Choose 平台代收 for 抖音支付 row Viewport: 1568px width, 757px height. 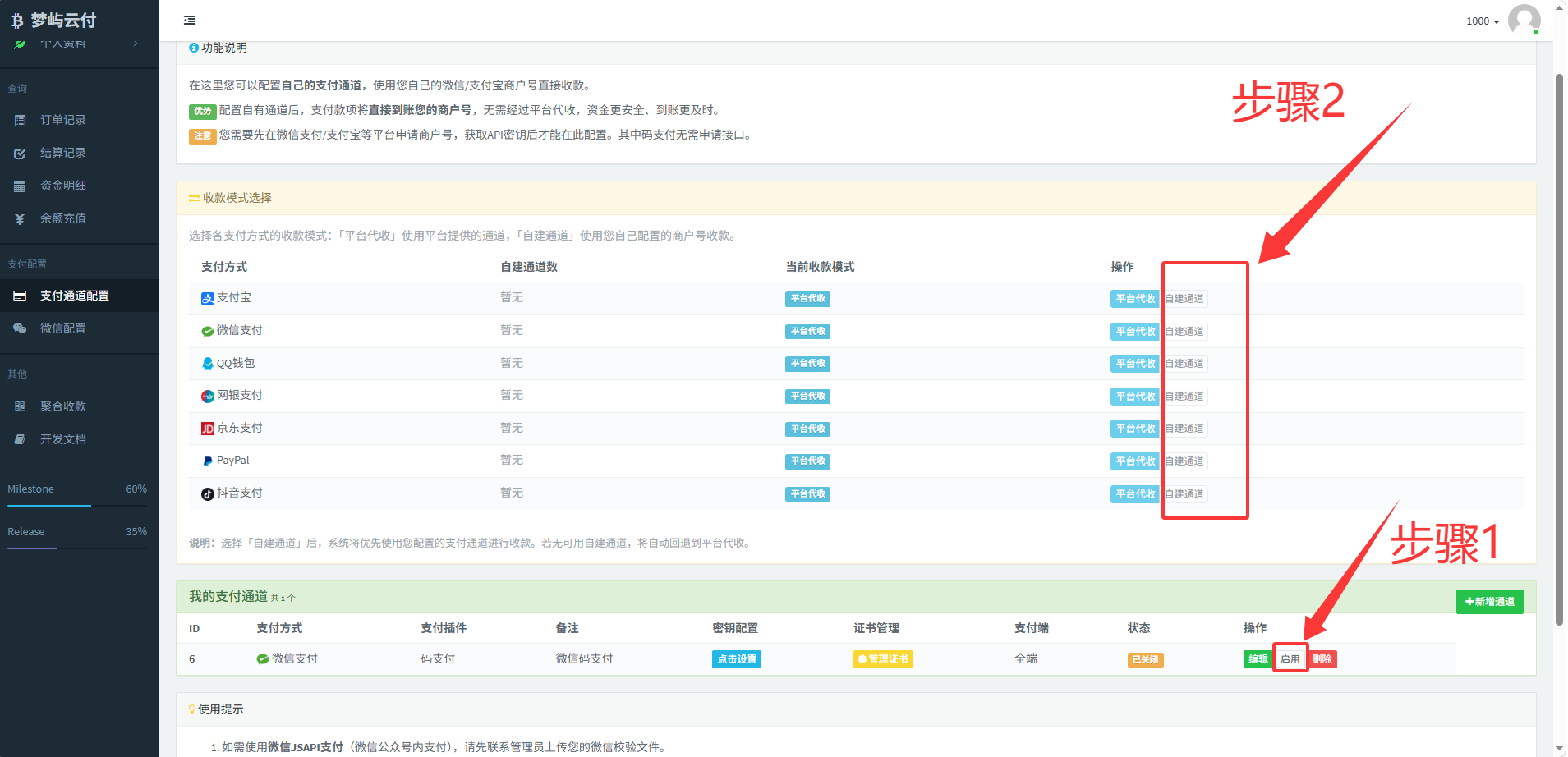click(1135, 494)
